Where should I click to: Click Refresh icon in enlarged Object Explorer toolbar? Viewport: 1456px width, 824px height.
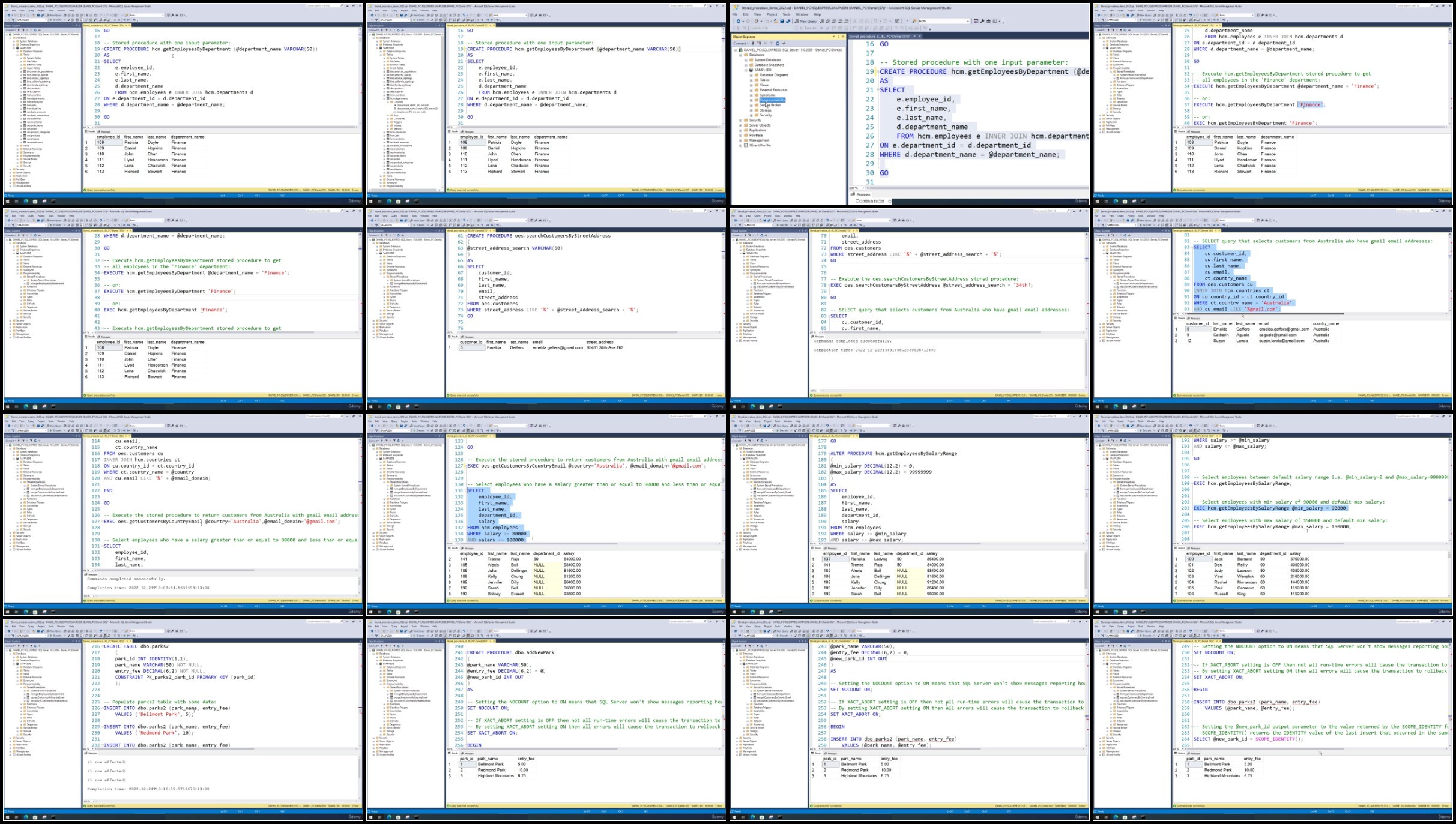tap(778, 43)
